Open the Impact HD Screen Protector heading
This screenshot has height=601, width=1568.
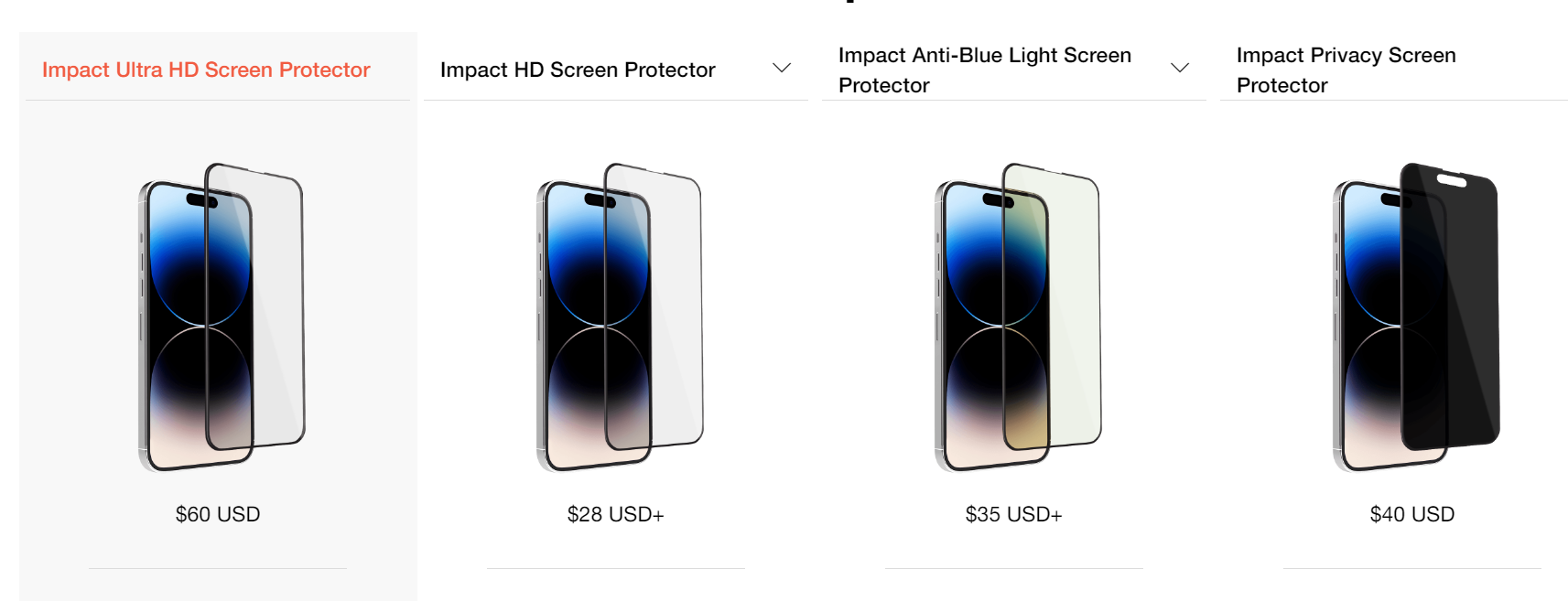coord(578,70)
